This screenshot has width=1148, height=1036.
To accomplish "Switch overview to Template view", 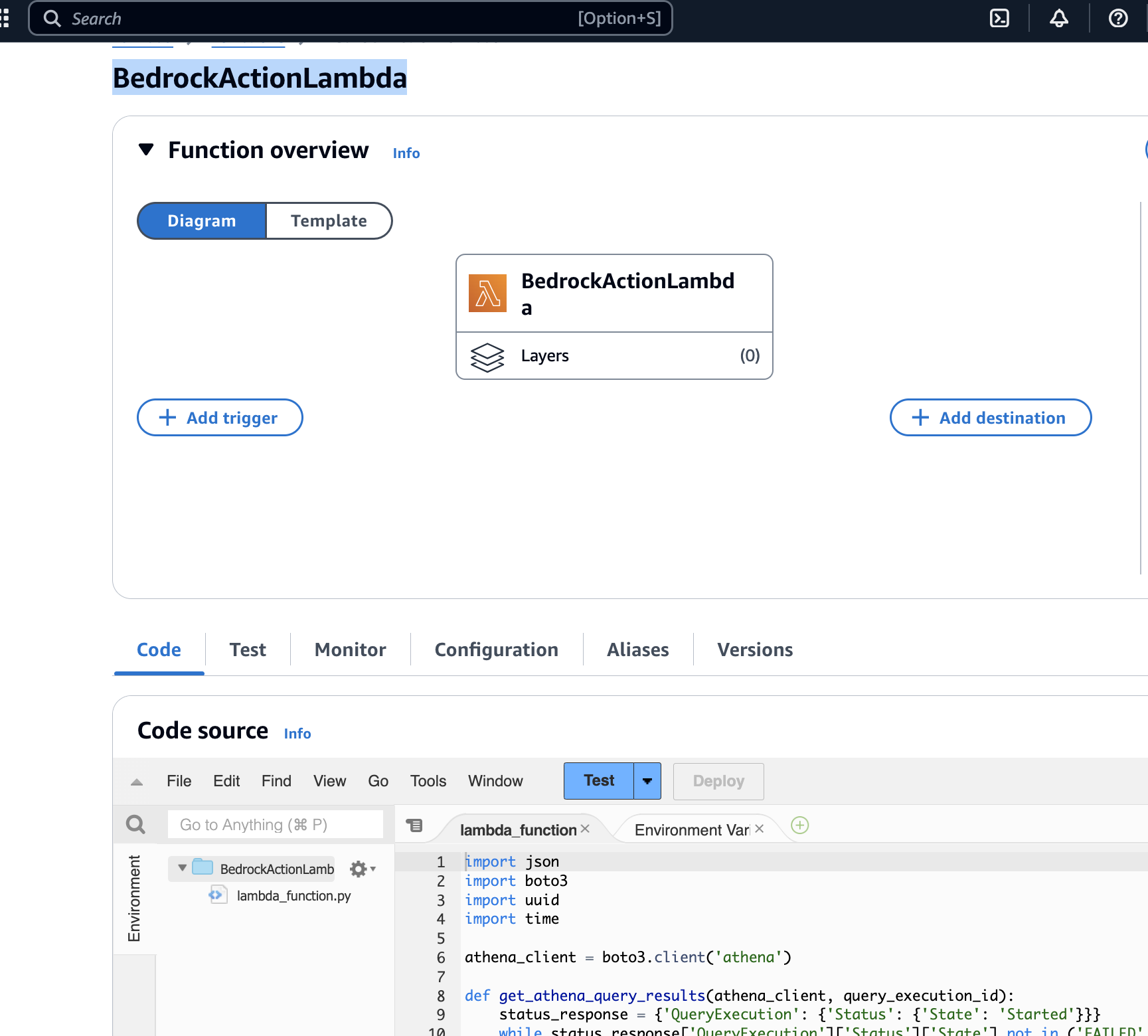I will click(329, 221).
